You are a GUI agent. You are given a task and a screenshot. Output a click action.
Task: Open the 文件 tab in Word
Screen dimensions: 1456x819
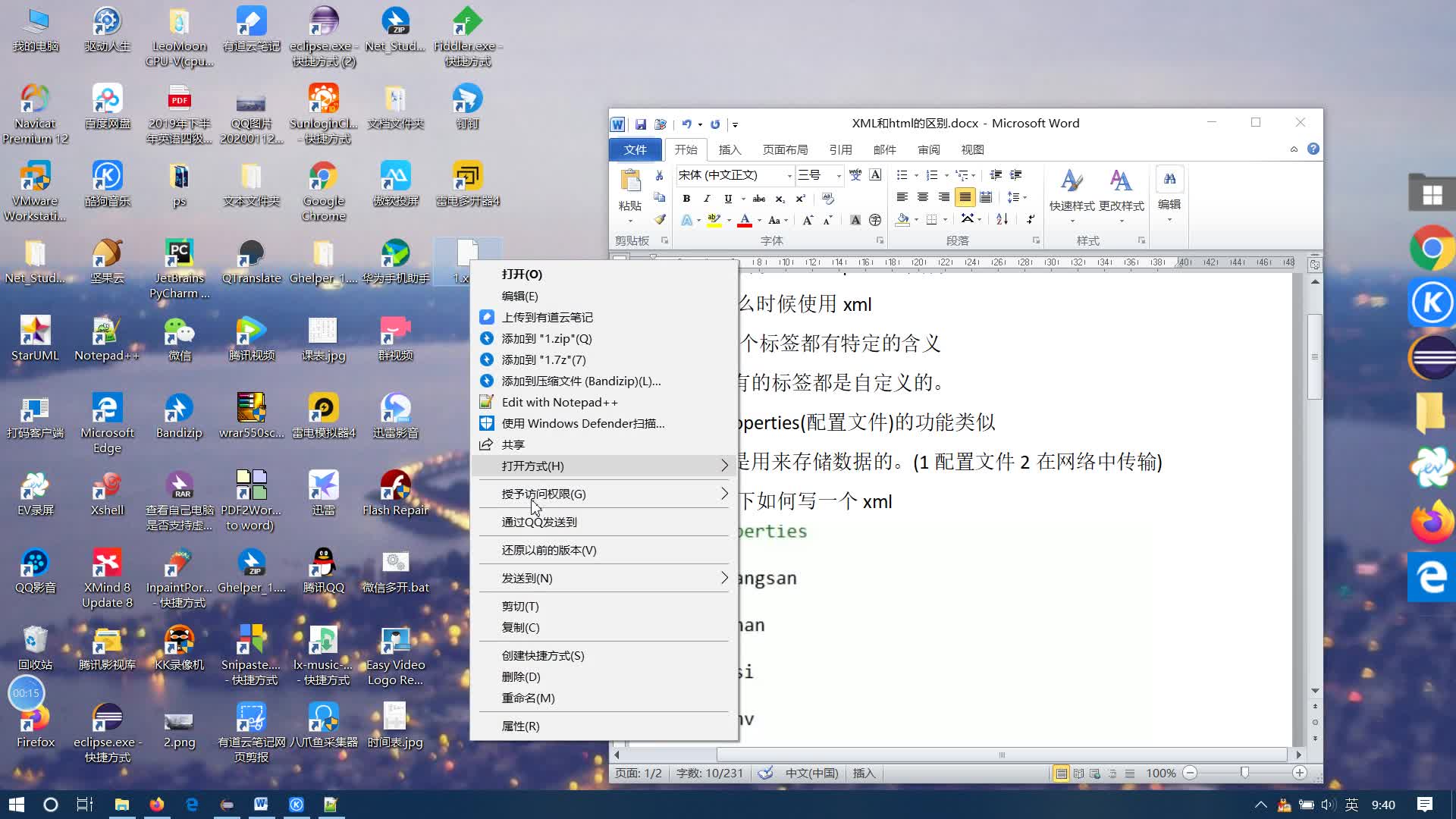(x=635, y=149)
